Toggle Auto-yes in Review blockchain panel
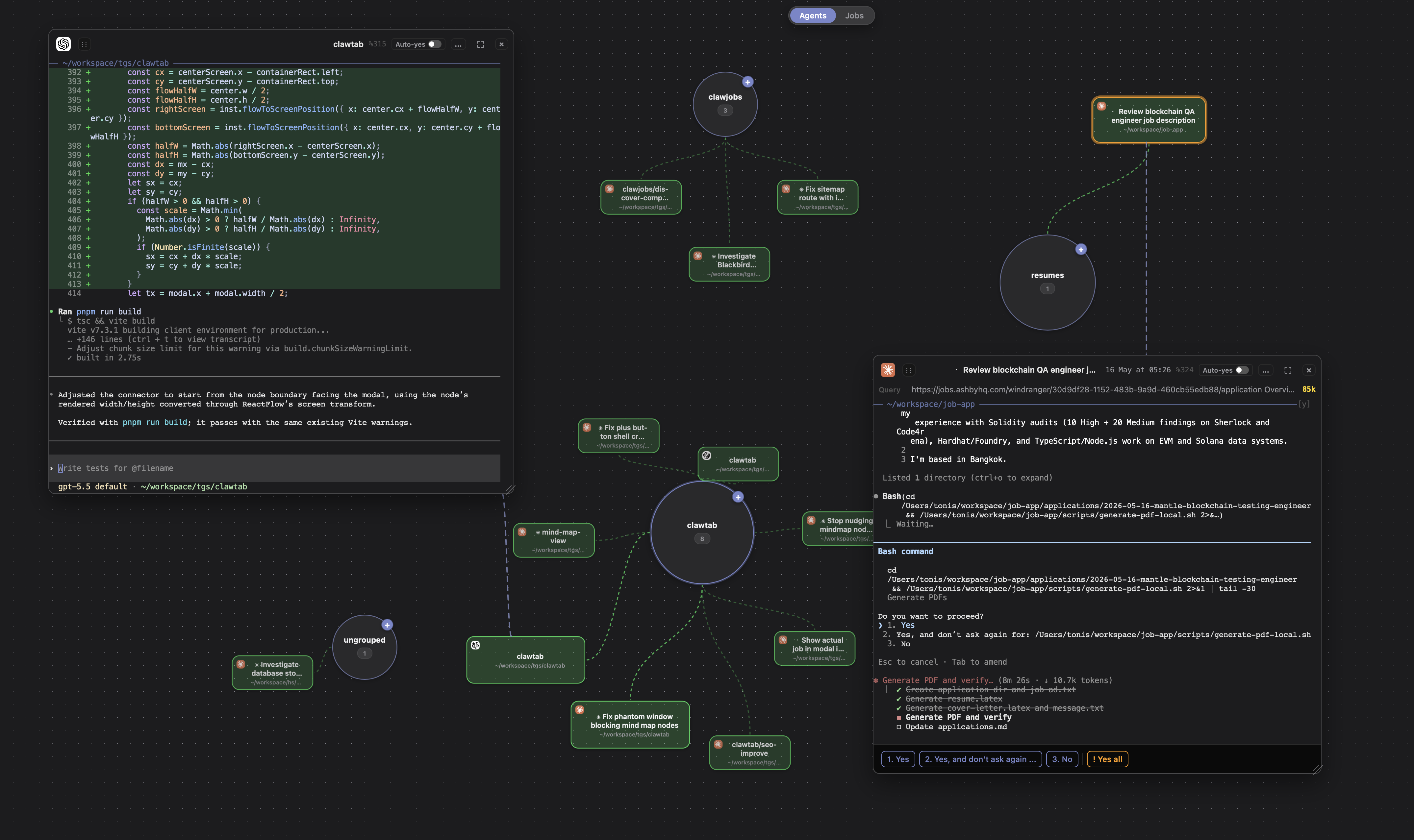Image resolution: width=1414 pixels, height=840 pixels. 1241,370
